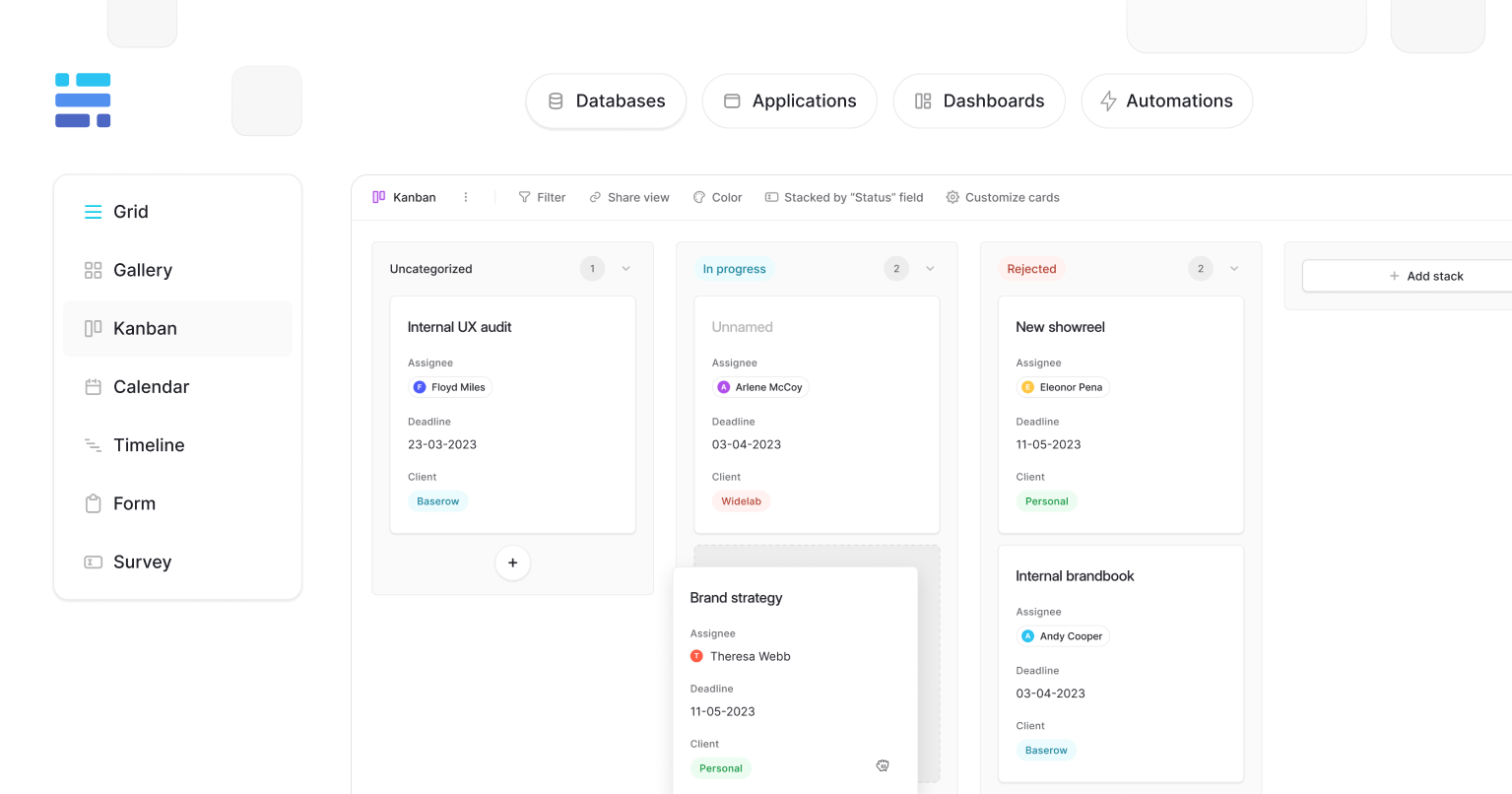The height and width of the screenshot is (794, 1512).
Task: Click the In progress status label
Action: click(734, 269)
